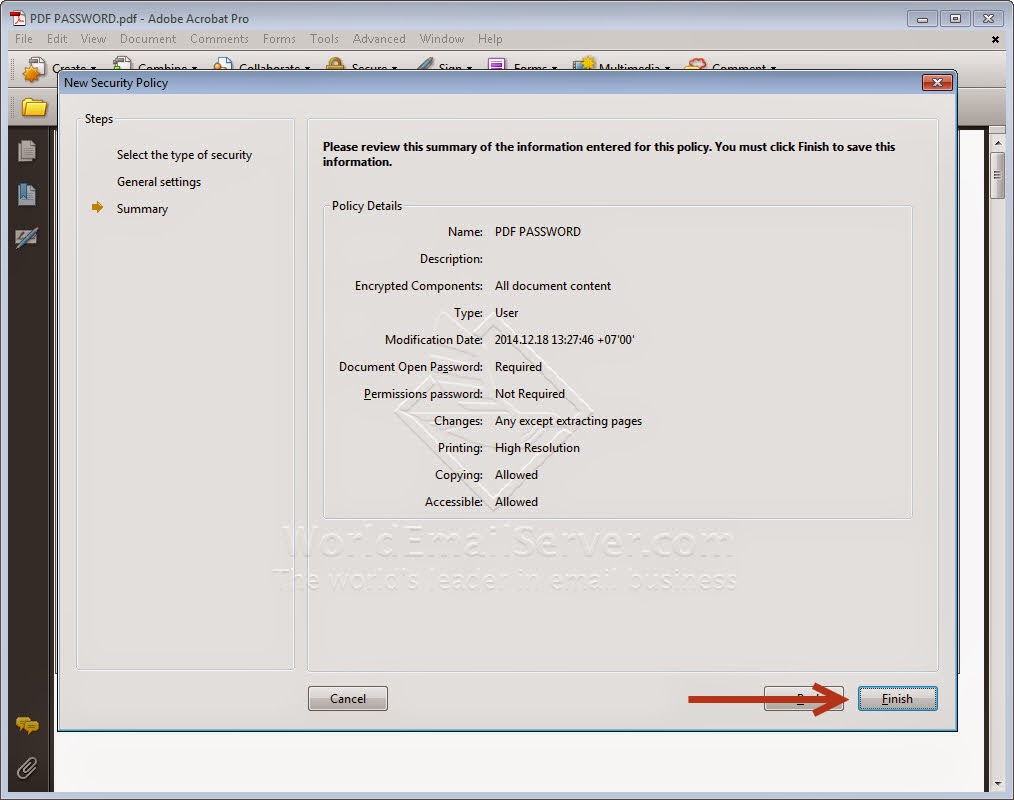
Task: Open the View menu
Action: [93, 39]
